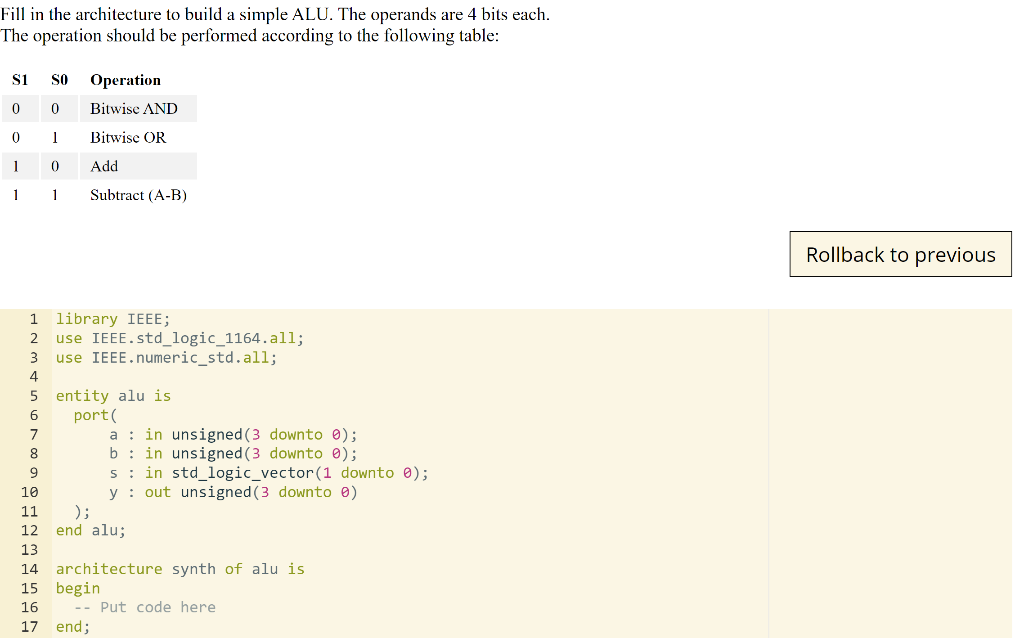Viewport: 1024px width, 638px height.
Task: Click the 'begin' keyword on line 15
Action: [x=77, y=588]
